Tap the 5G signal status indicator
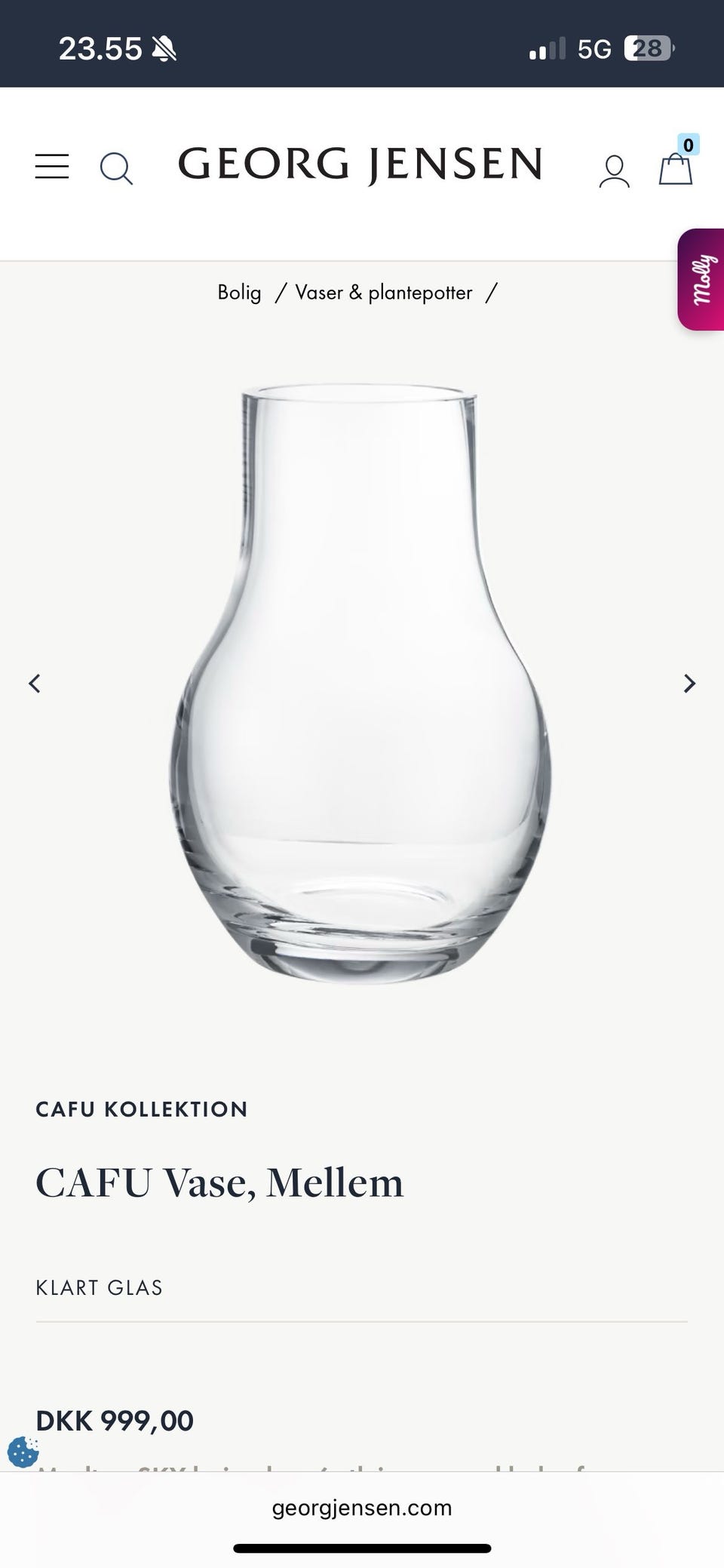724x1568 pixels. [x=594, y=49]
